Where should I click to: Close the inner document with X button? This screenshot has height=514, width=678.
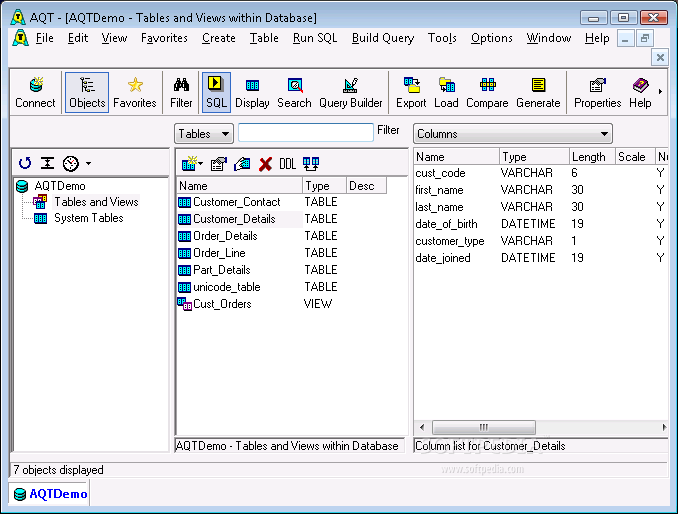pyautogui.click(x=660, y=57)
